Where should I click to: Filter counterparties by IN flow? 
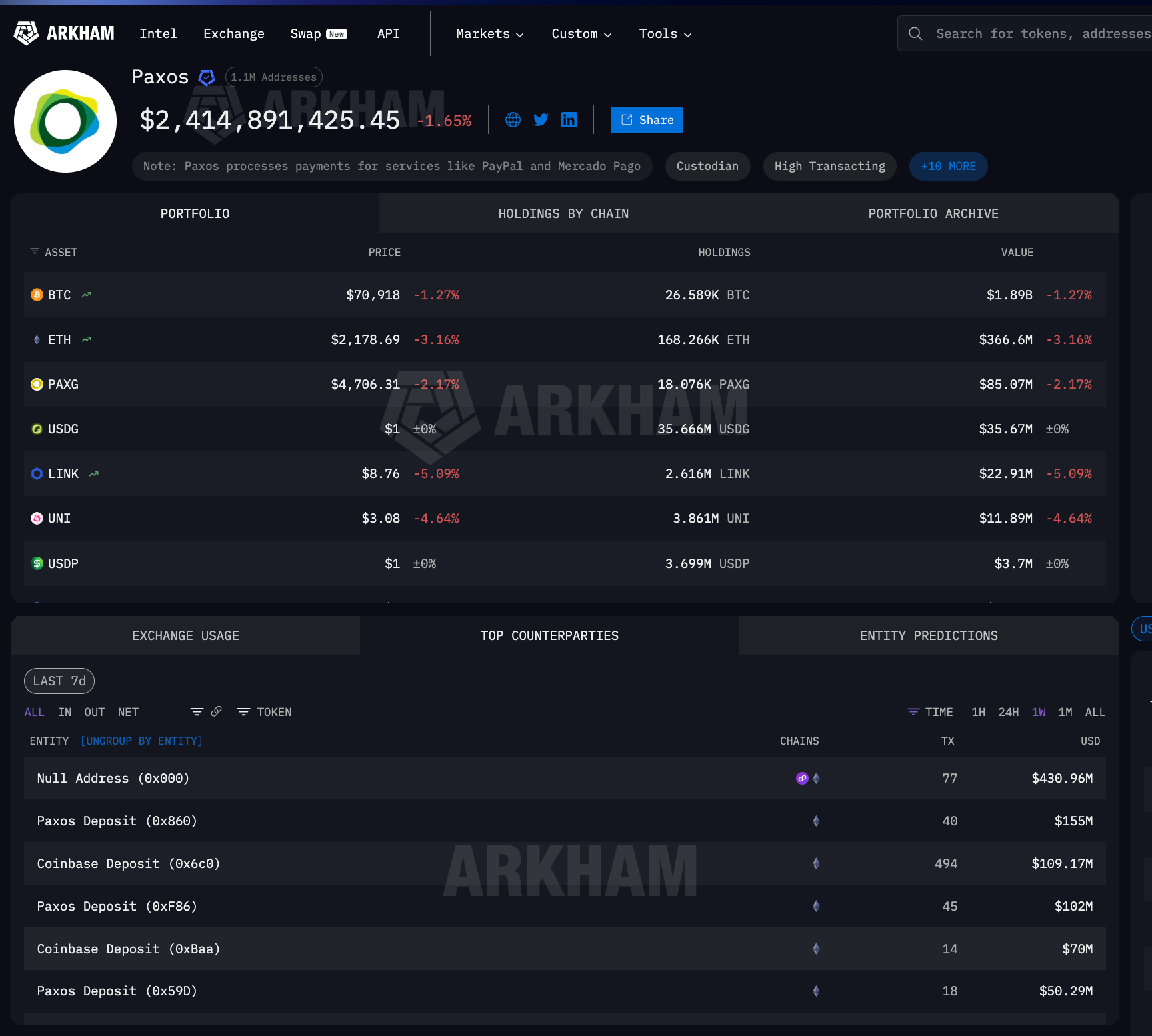click(x=65, y=712)
